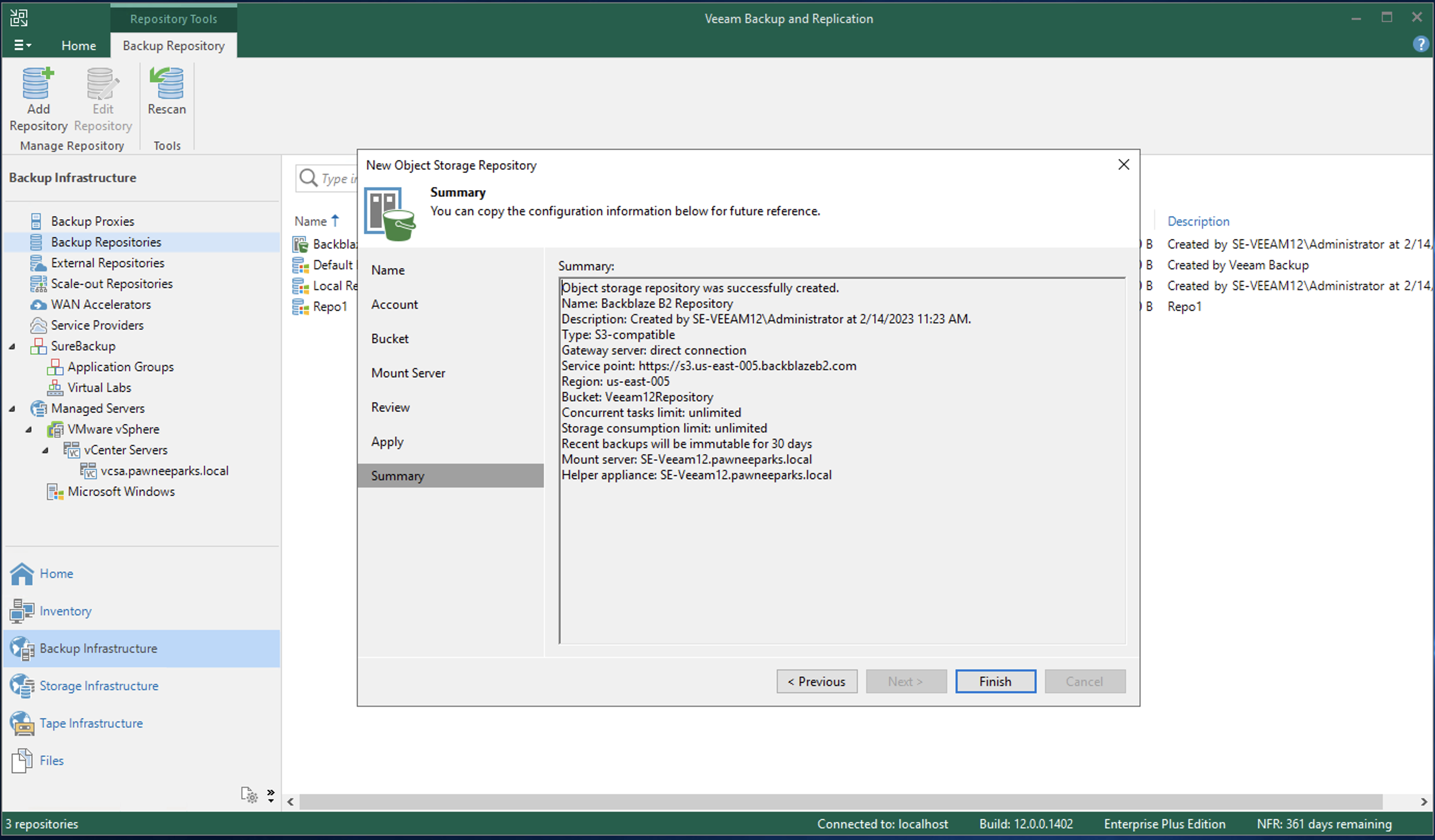1435x840 pixels.
Task: Open External Repositories node
Action: (x=108, y=262)
